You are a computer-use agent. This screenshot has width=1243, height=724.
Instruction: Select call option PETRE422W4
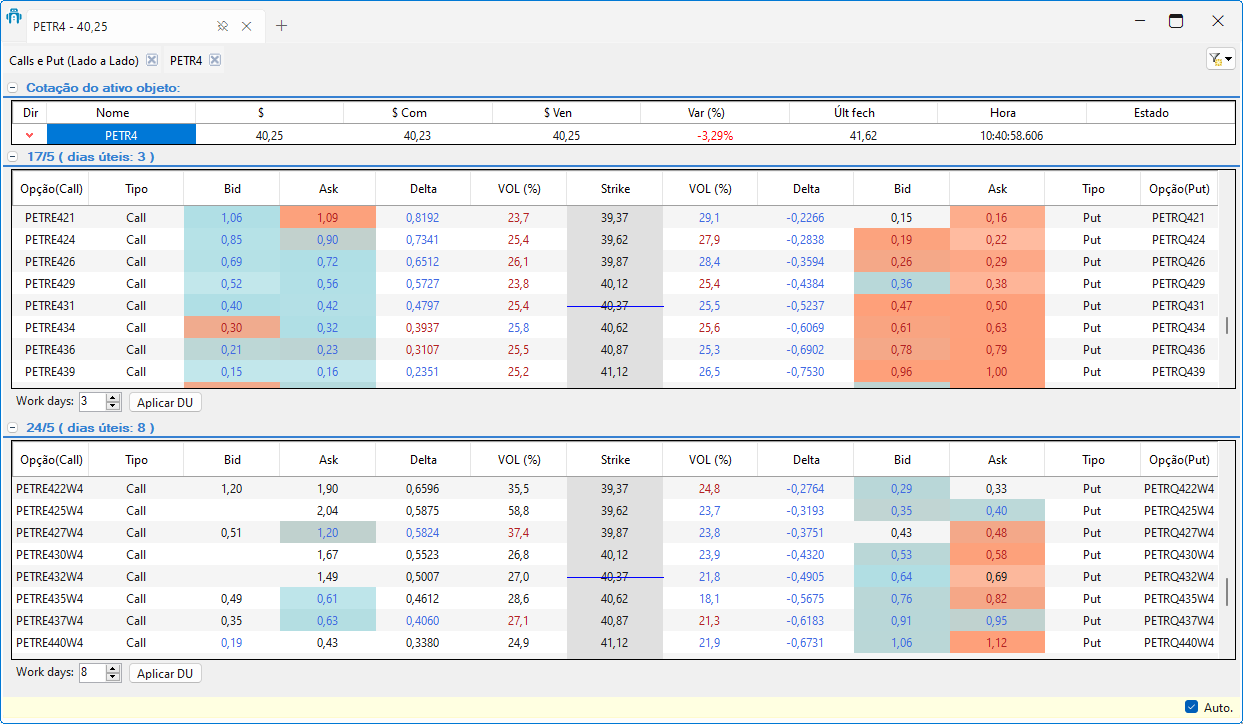coord(50,489)
